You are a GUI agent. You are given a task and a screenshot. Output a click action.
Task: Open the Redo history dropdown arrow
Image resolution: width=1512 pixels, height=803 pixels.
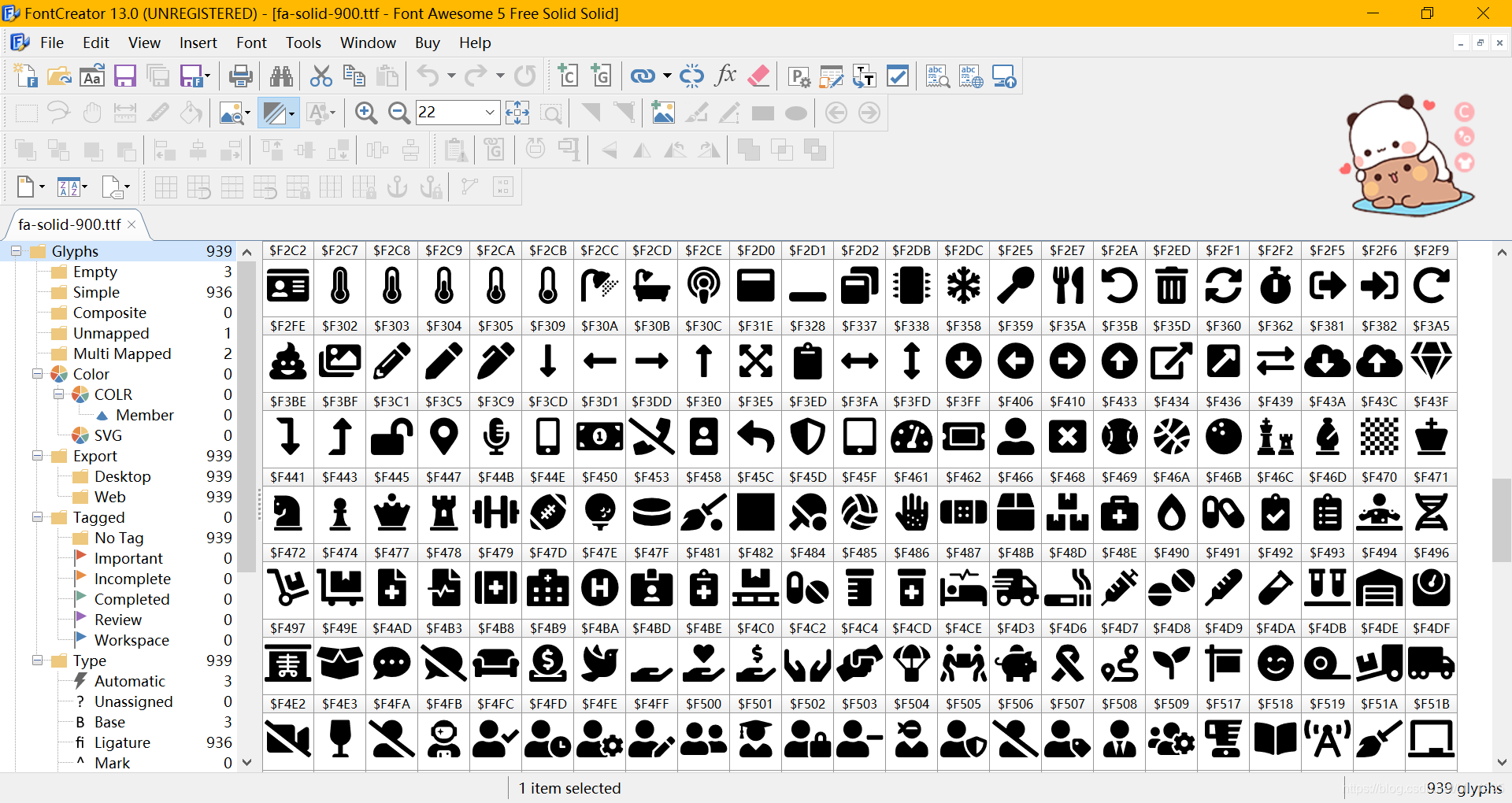500,76
